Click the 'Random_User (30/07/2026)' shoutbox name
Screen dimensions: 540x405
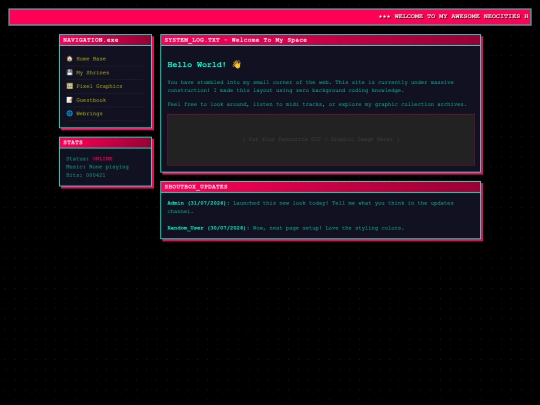pos(208,228)
